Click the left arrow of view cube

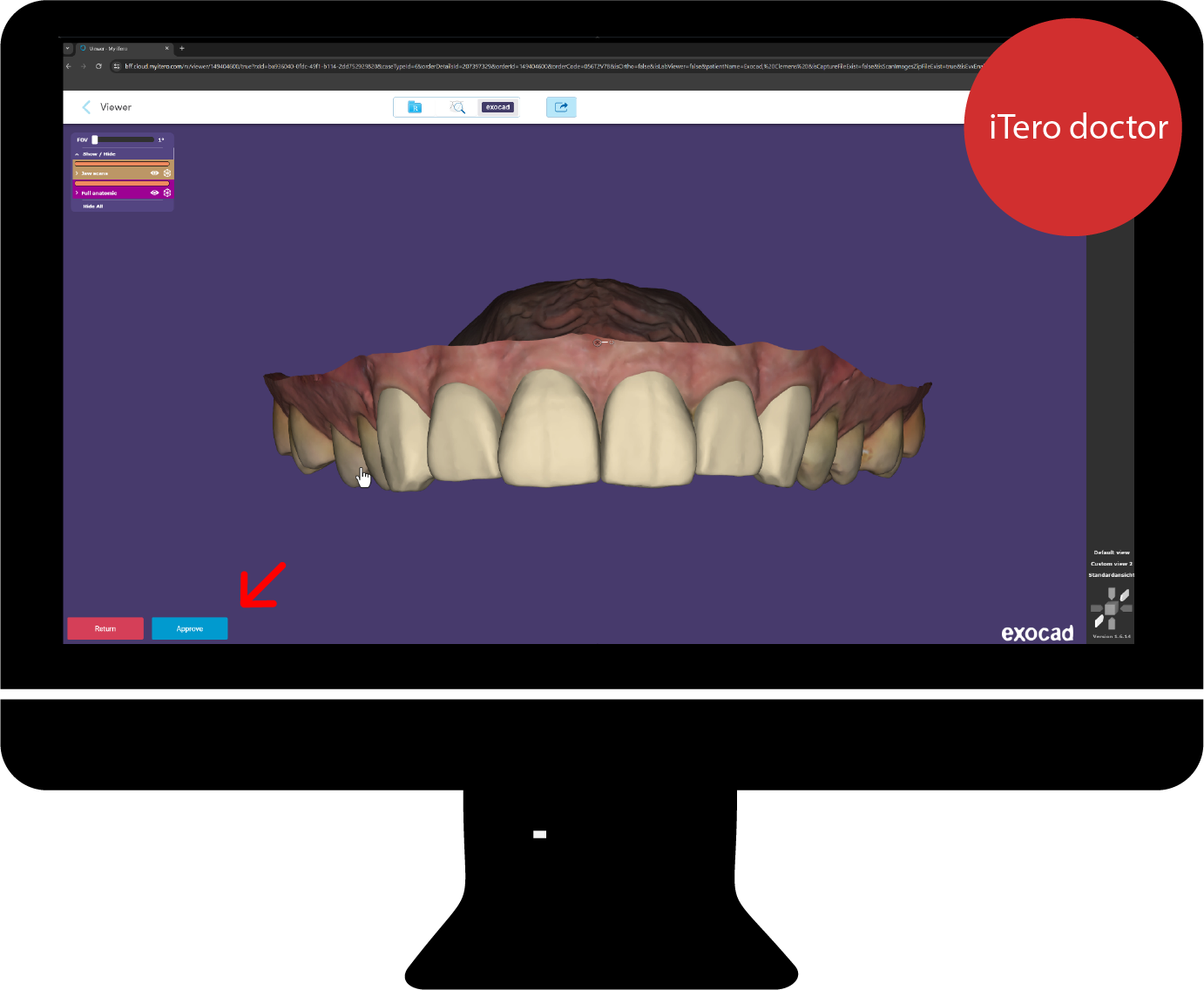(x=1096, y=608)
